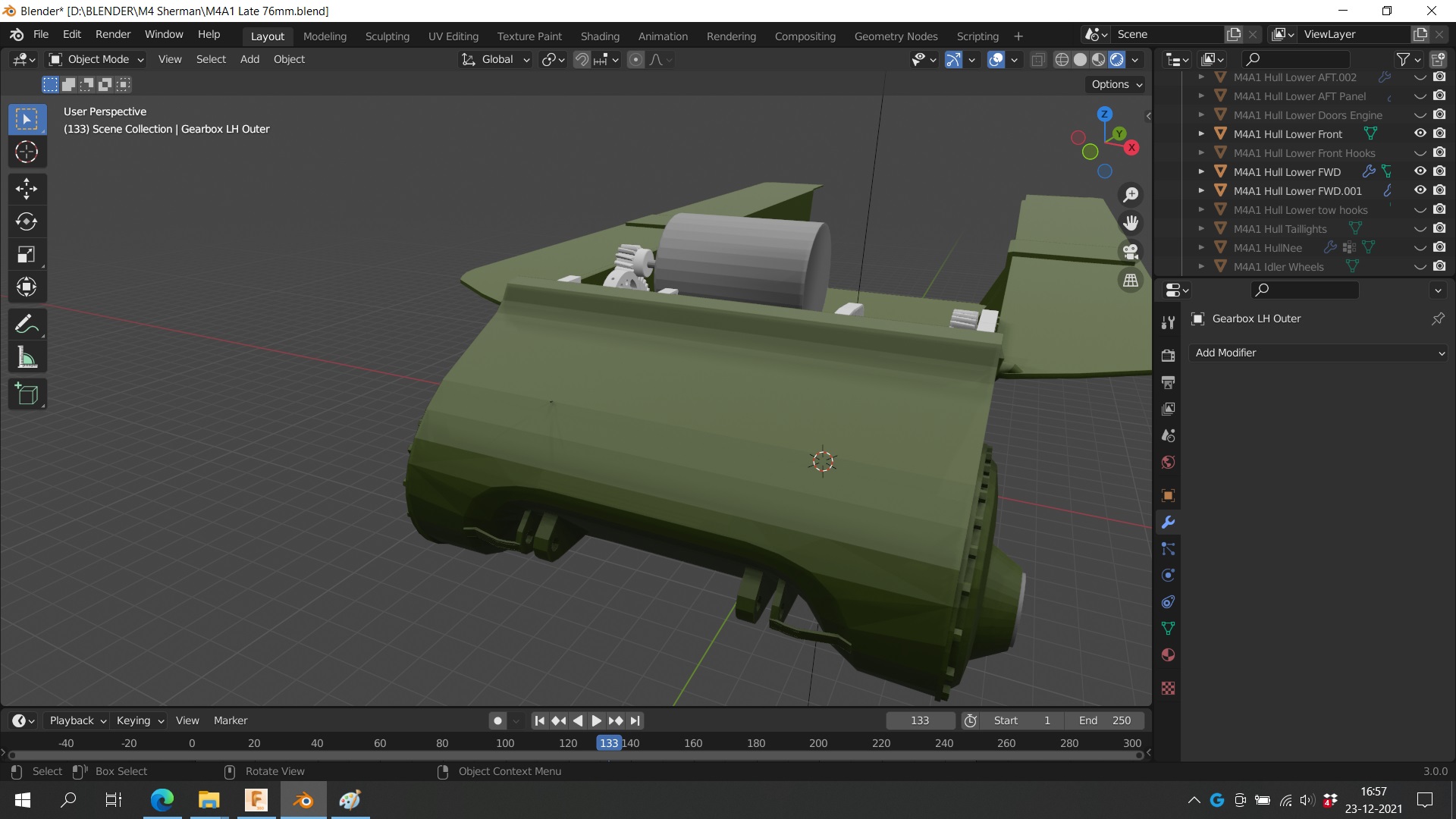The width and height of the screenshot is (1456, 819).
Task: Hide M4A1 Hull Lower Front object
Action: [x=1420, y=133]
